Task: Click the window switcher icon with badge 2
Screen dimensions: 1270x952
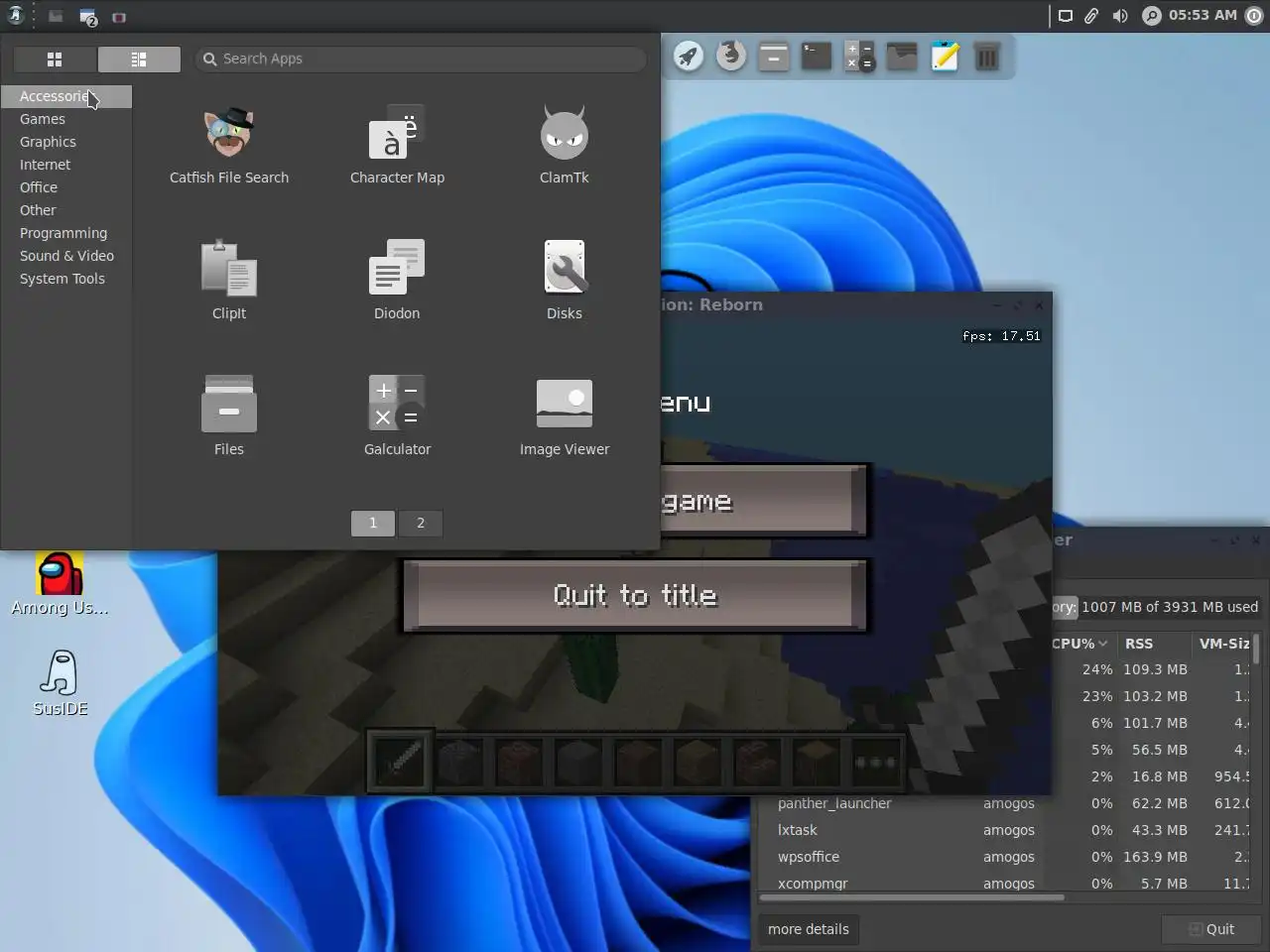Action: (x=88, y=17)
